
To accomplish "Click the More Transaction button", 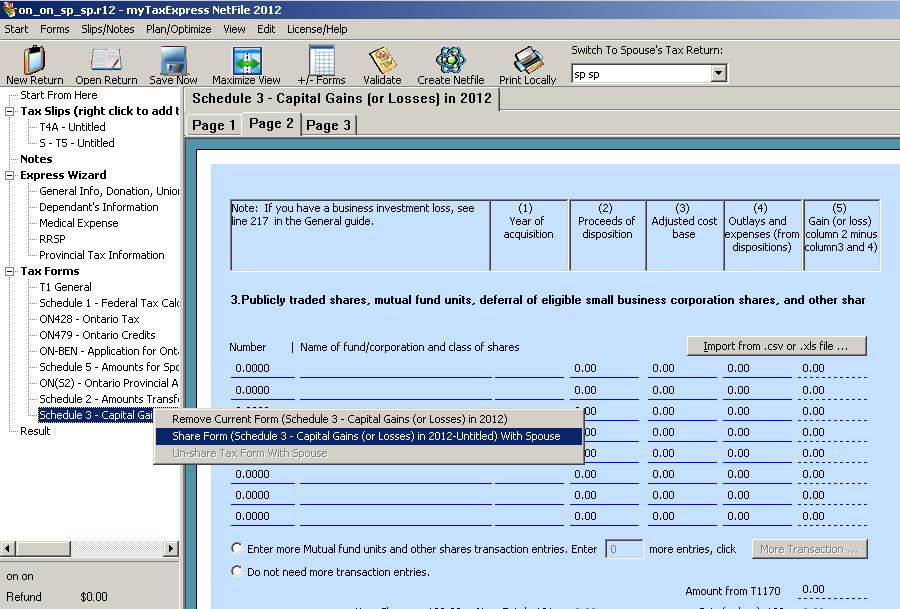I will (809, 549).
